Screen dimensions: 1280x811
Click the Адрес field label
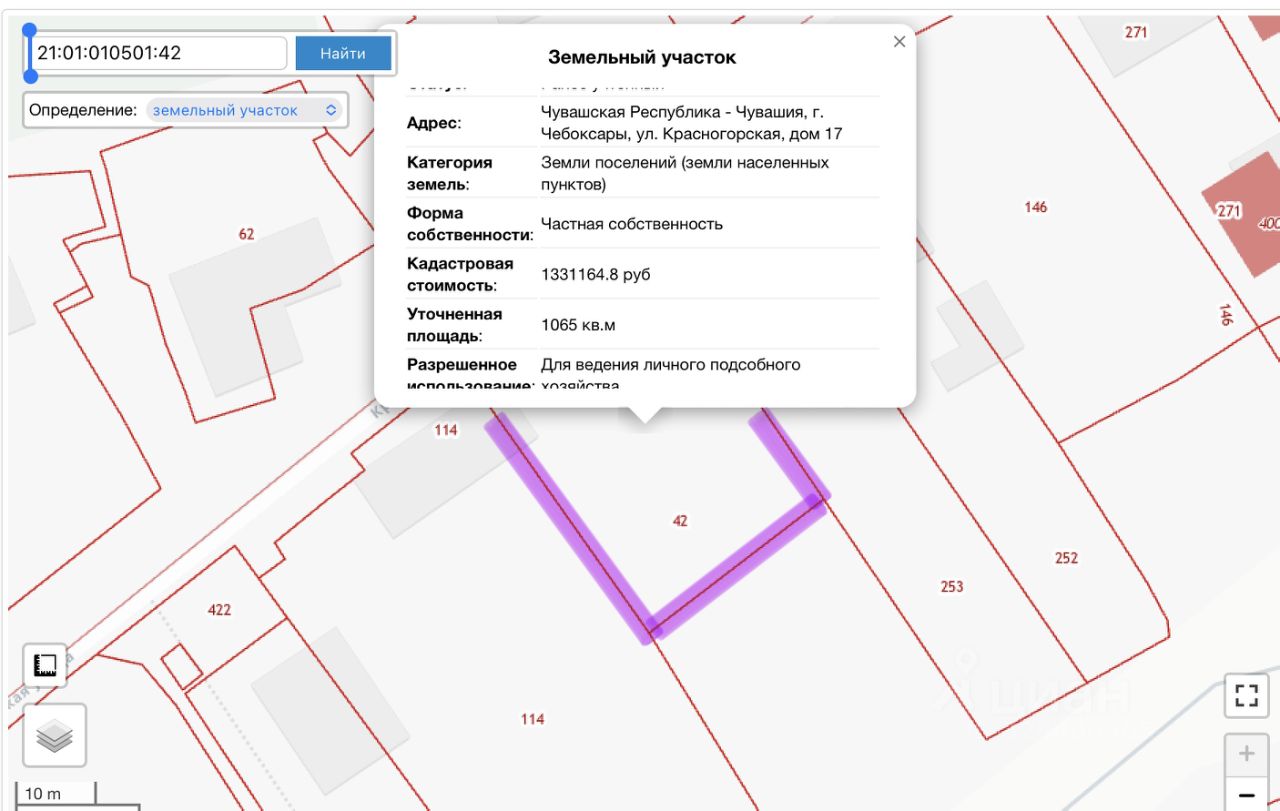click(x=434, y=123)
